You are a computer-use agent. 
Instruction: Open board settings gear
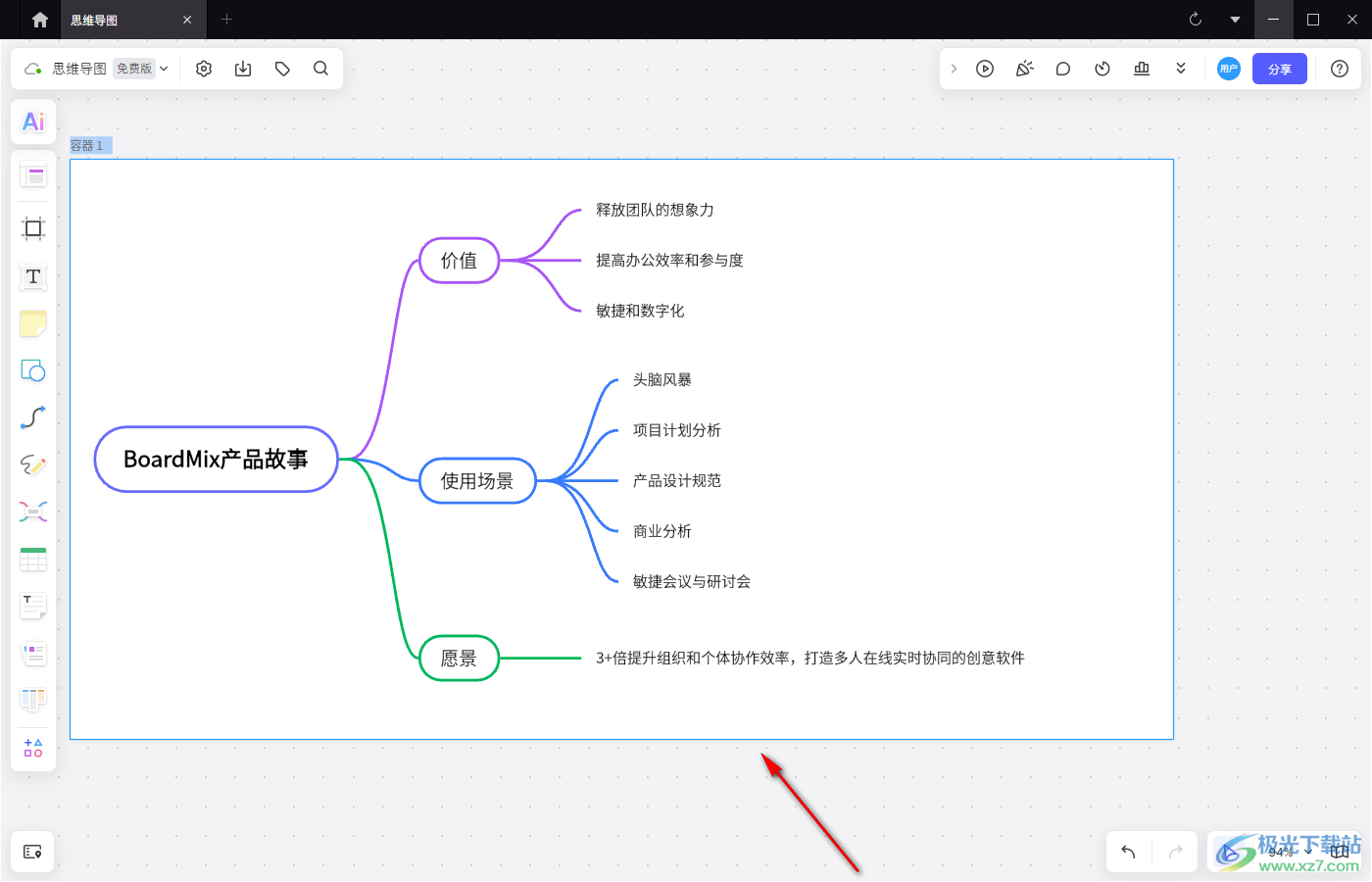(204, 69)
